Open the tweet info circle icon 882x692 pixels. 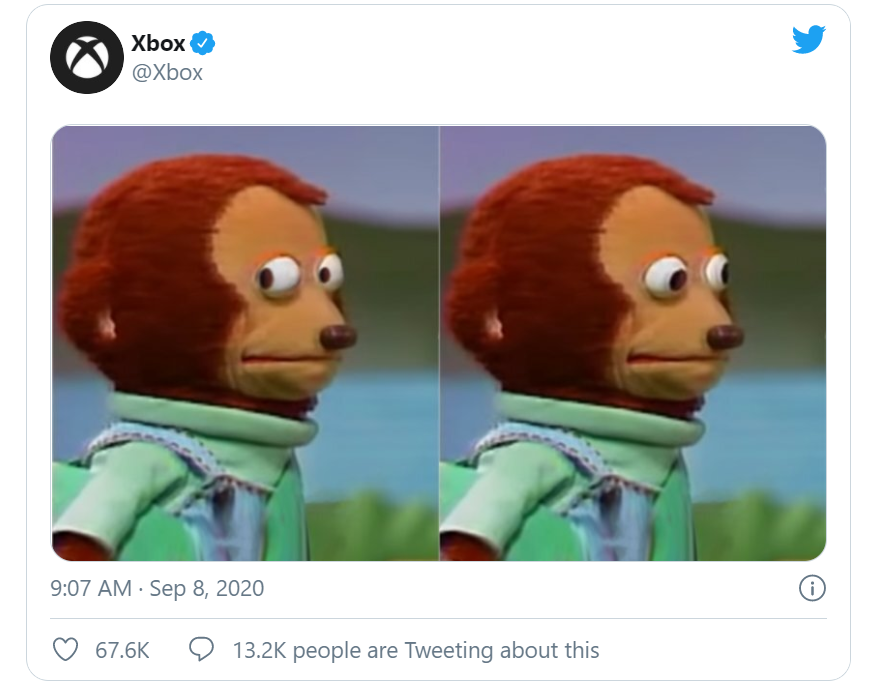[812, 589]
